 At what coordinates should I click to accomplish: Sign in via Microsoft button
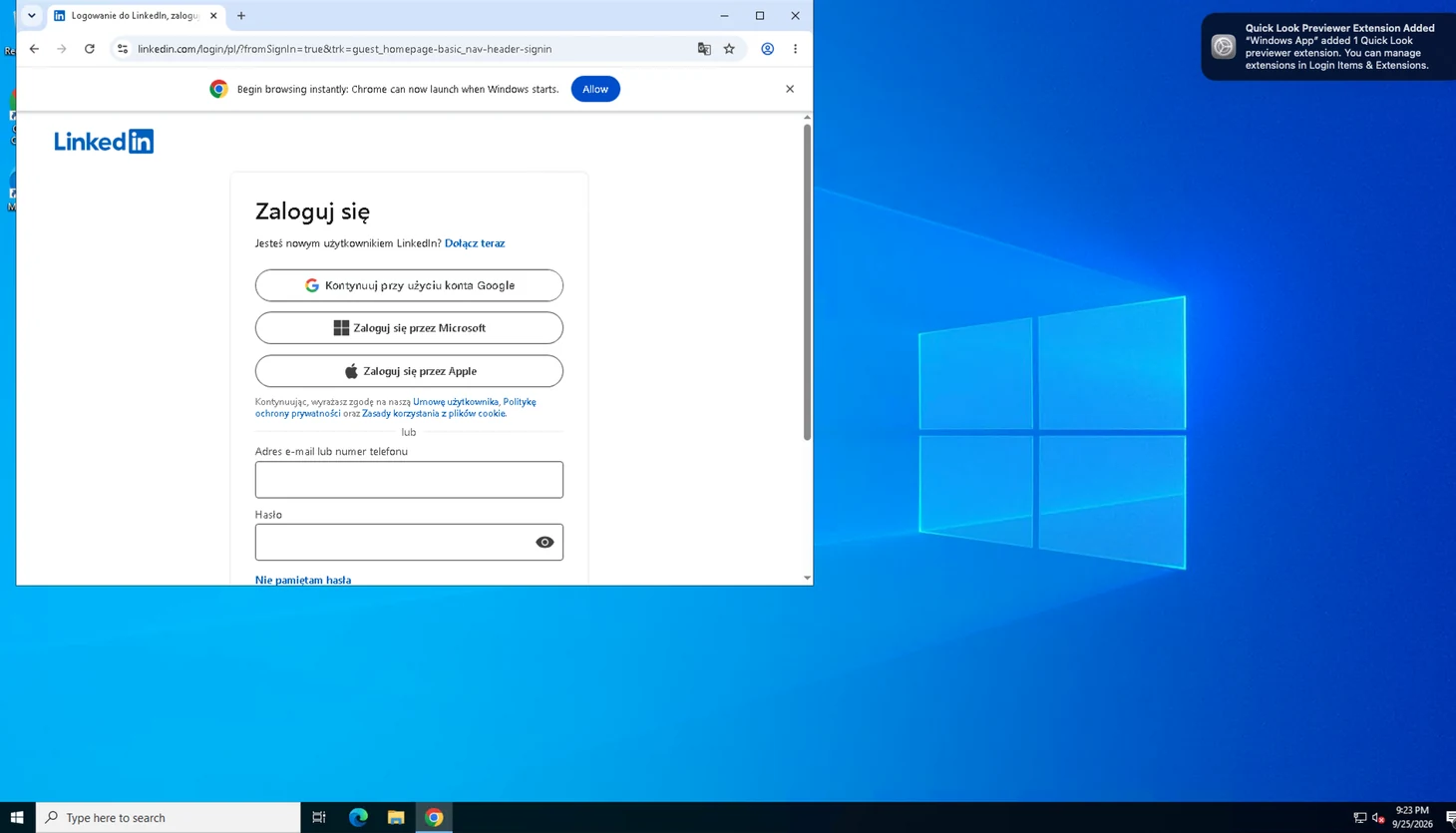pyautogui.click(x=409, y=328)
